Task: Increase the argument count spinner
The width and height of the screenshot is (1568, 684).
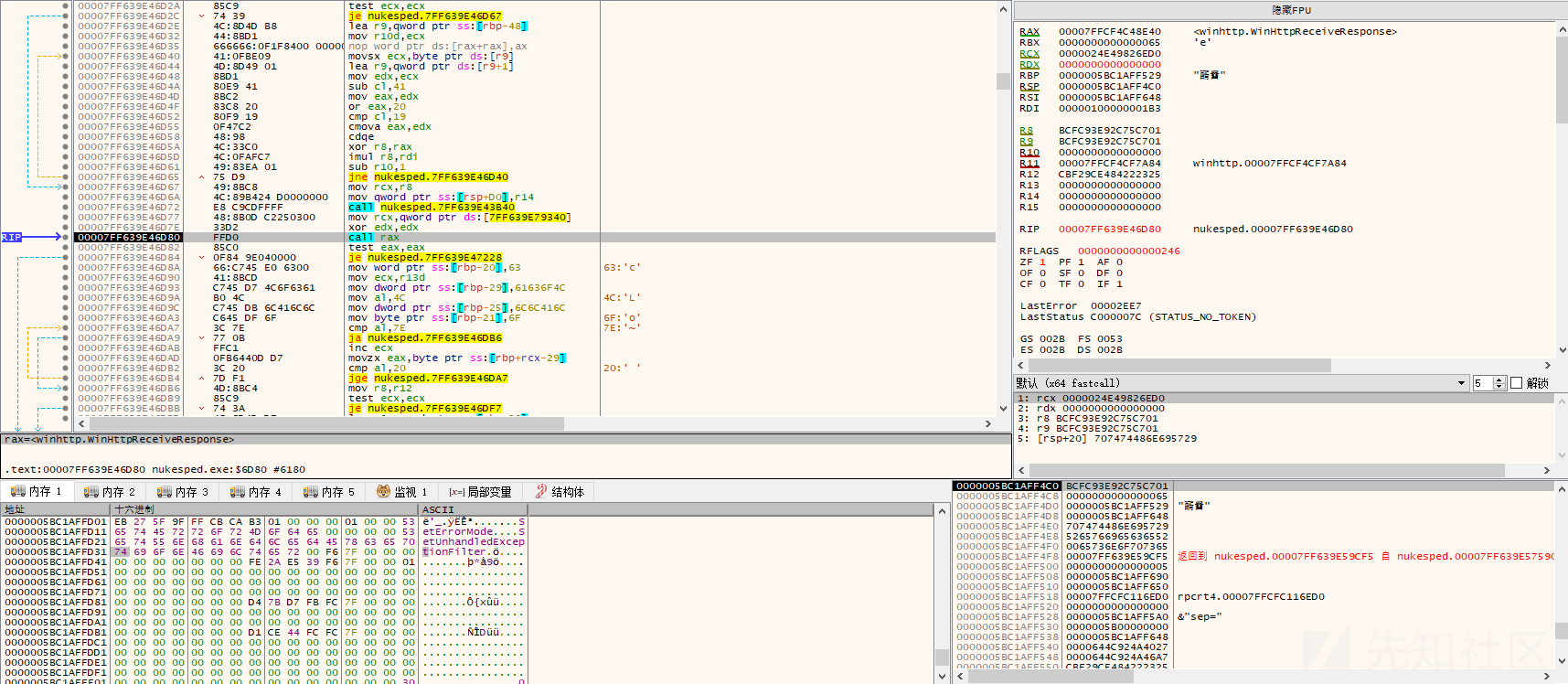Action: (x=1499, y=379)
